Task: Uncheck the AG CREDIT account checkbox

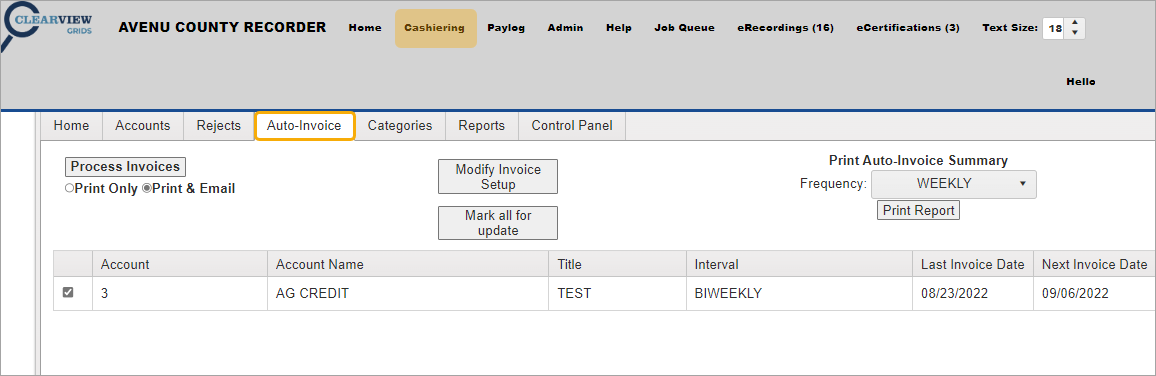Action: 68,293
